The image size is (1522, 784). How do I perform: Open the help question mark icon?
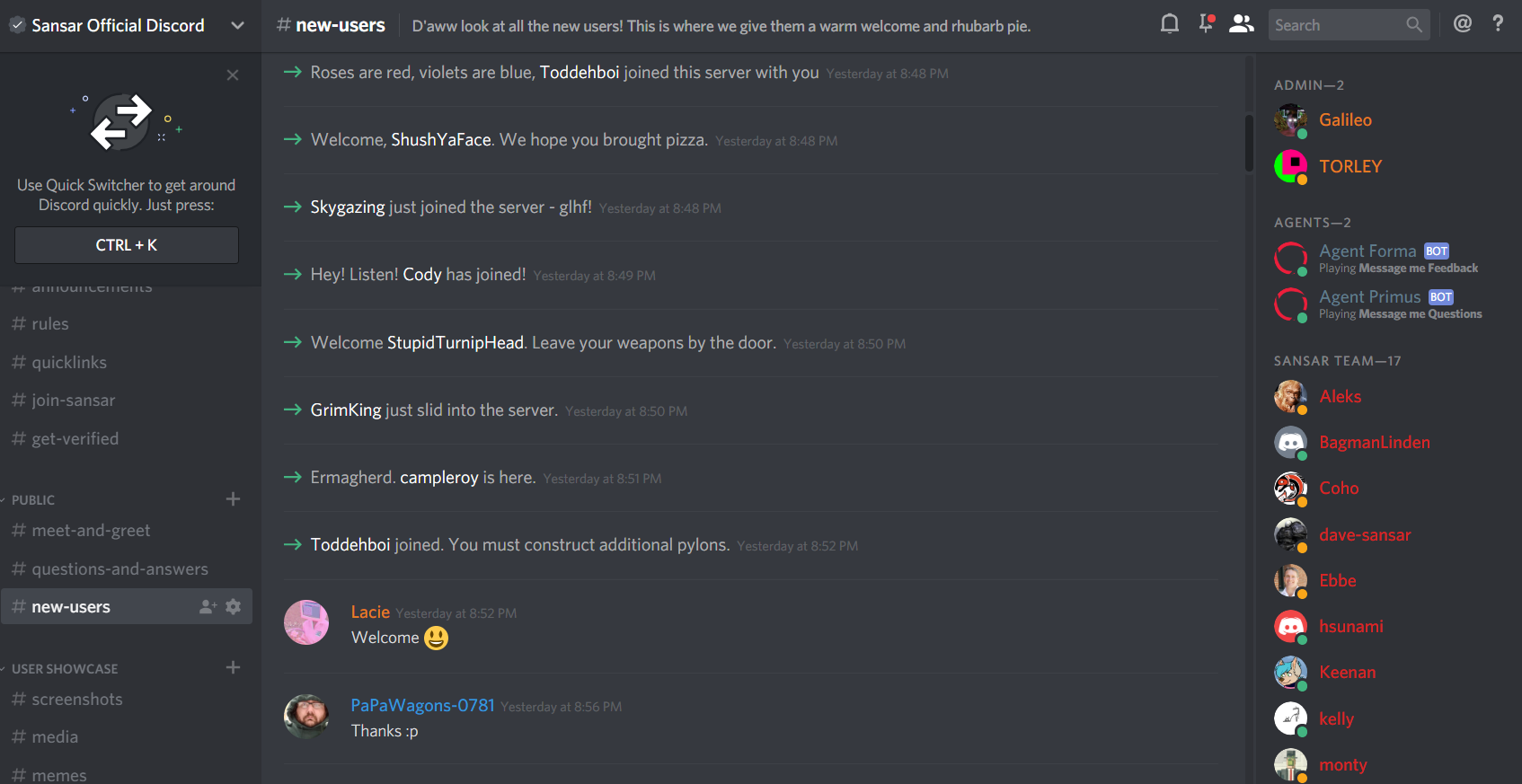point(1498,24)
